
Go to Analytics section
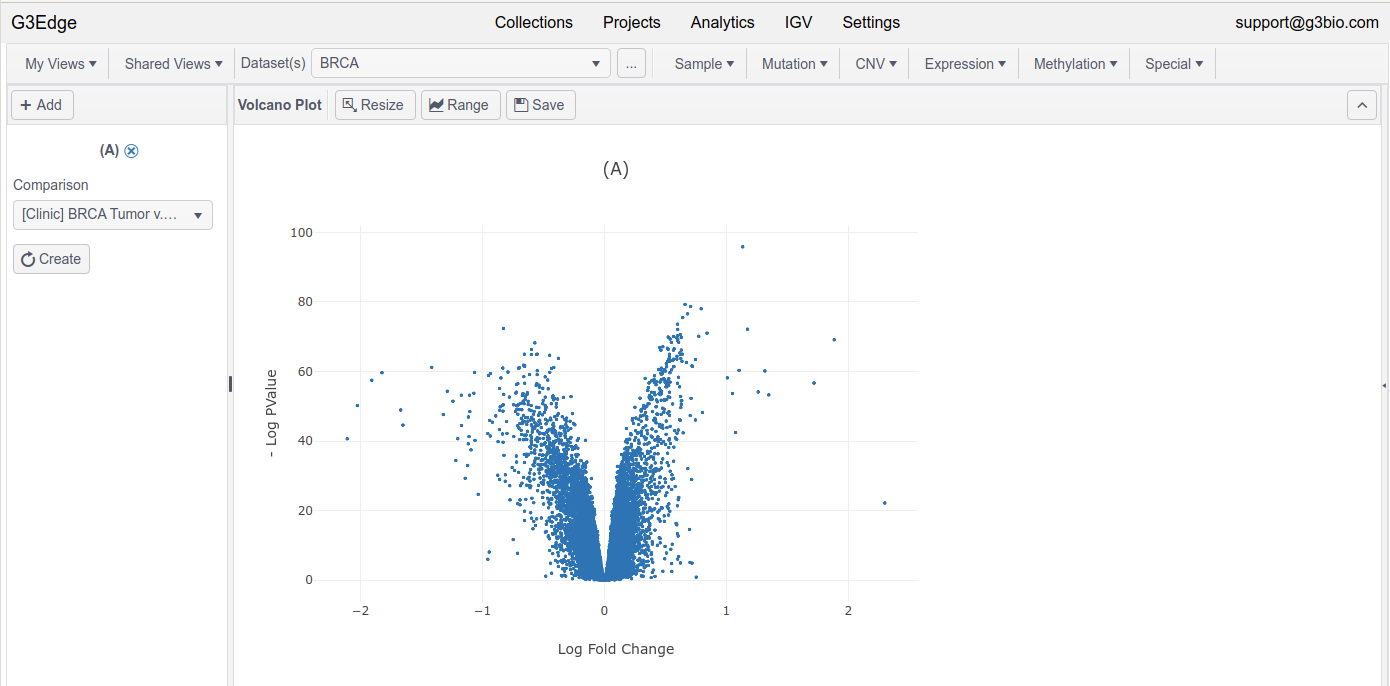coord(723,22)
